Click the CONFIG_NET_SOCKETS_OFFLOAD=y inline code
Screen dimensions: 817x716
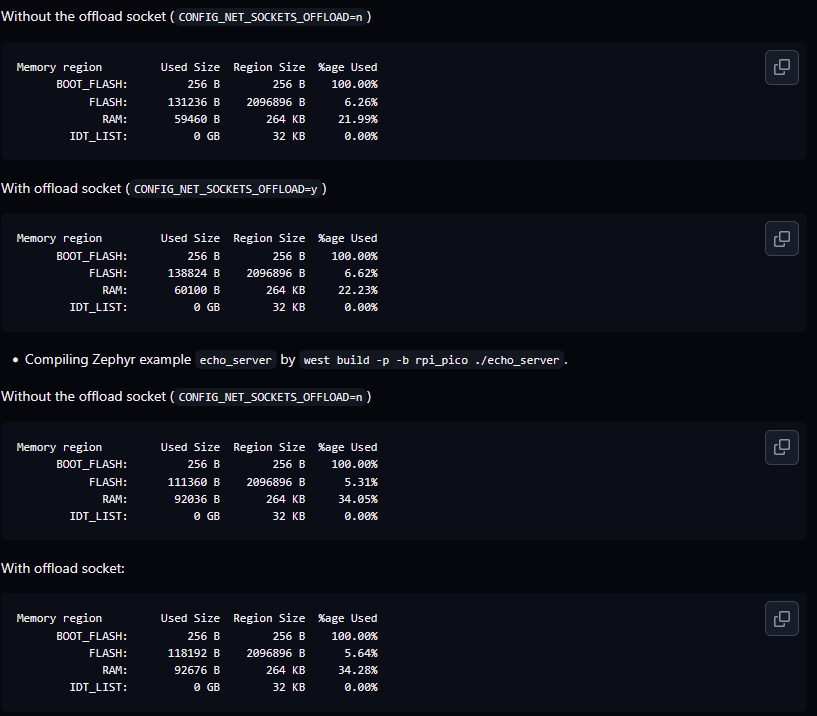tap(226, 189)
